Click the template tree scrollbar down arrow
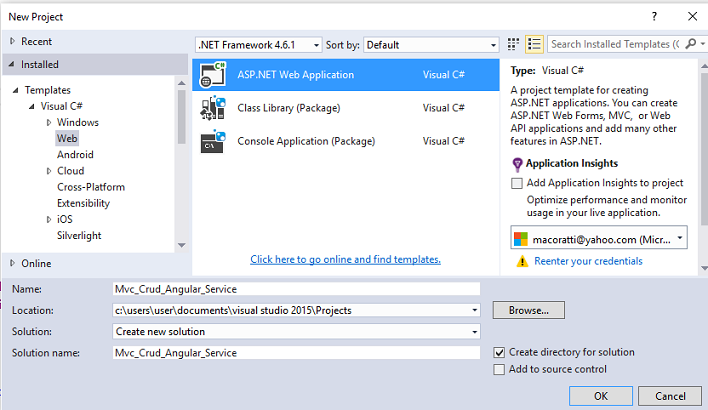This screenshot has width=708, height=410. tap(182, 245)
